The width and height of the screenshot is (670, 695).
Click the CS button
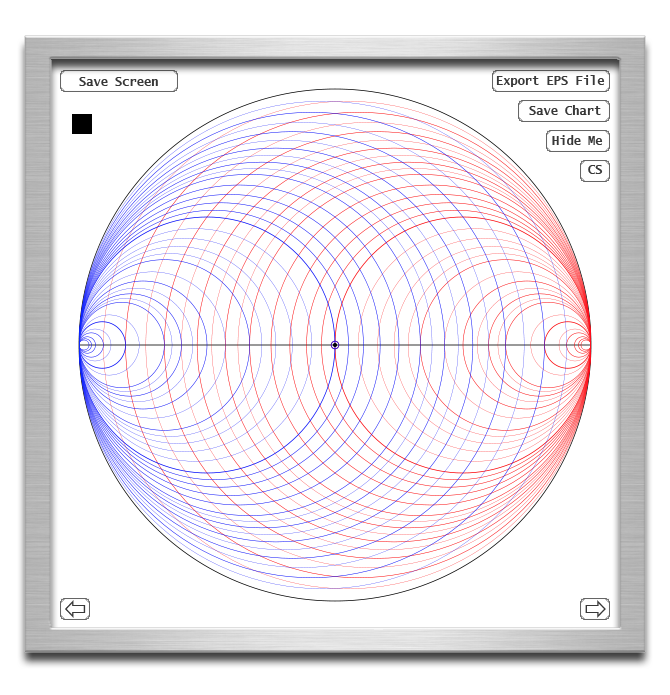click(595, 171)
